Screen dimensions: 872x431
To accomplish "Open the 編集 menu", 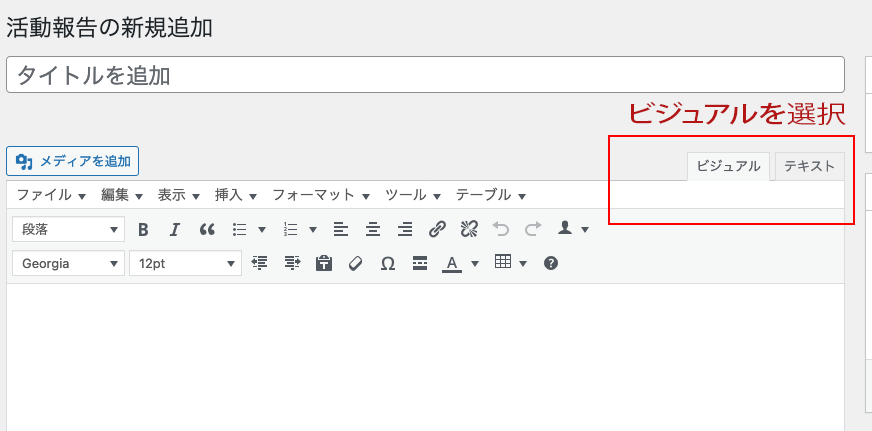I will pyautogui.click(x=122, y=195).
